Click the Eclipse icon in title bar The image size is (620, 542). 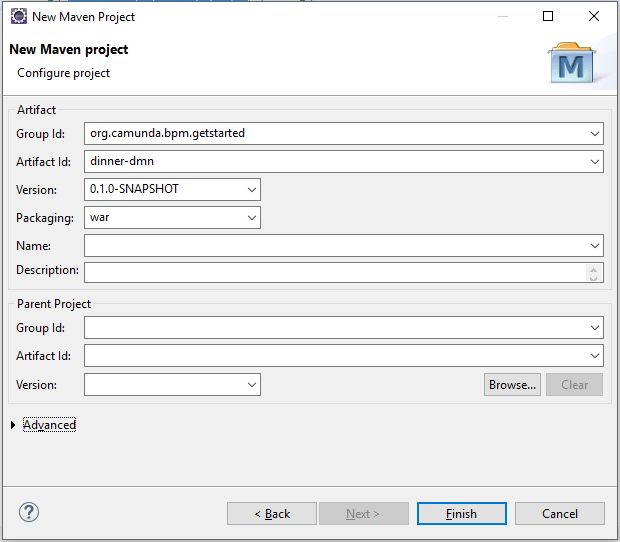click(x=18, y=16)
